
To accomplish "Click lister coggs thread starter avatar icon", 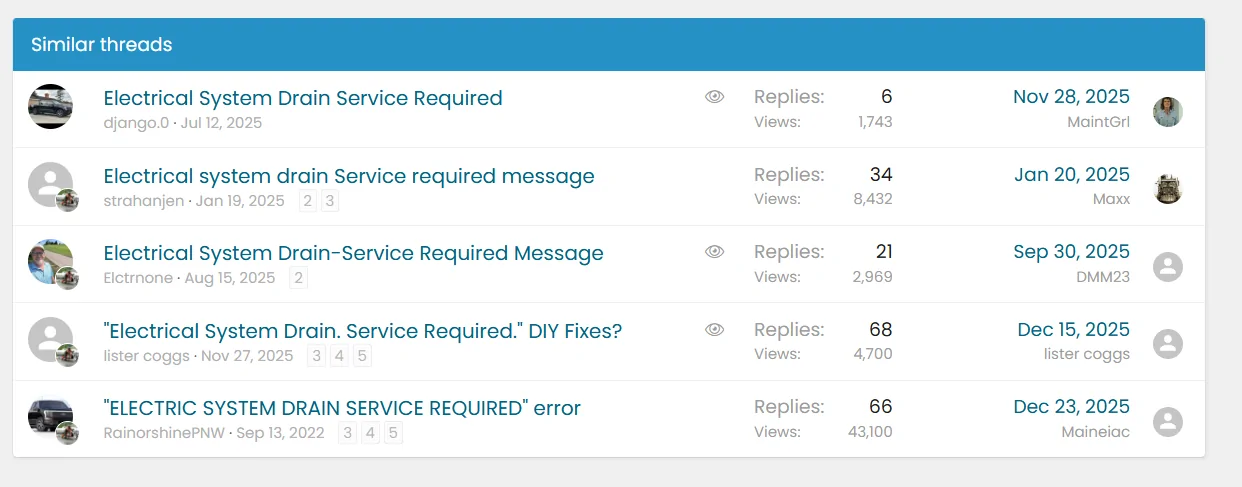I will 50,339.
